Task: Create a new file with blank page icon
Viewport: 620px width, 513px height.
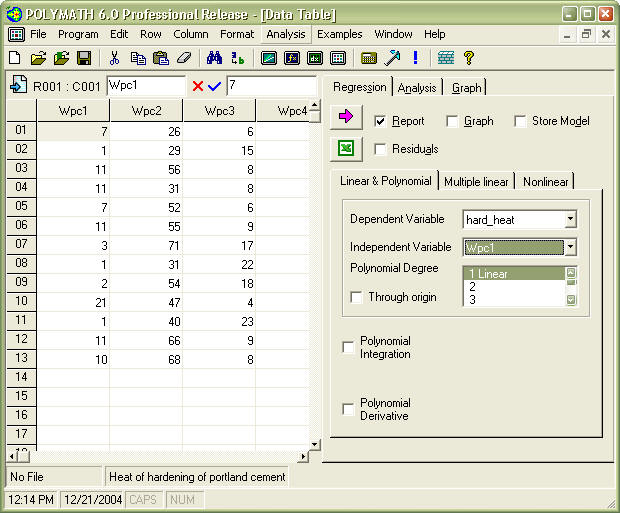Action: (15, 58)
